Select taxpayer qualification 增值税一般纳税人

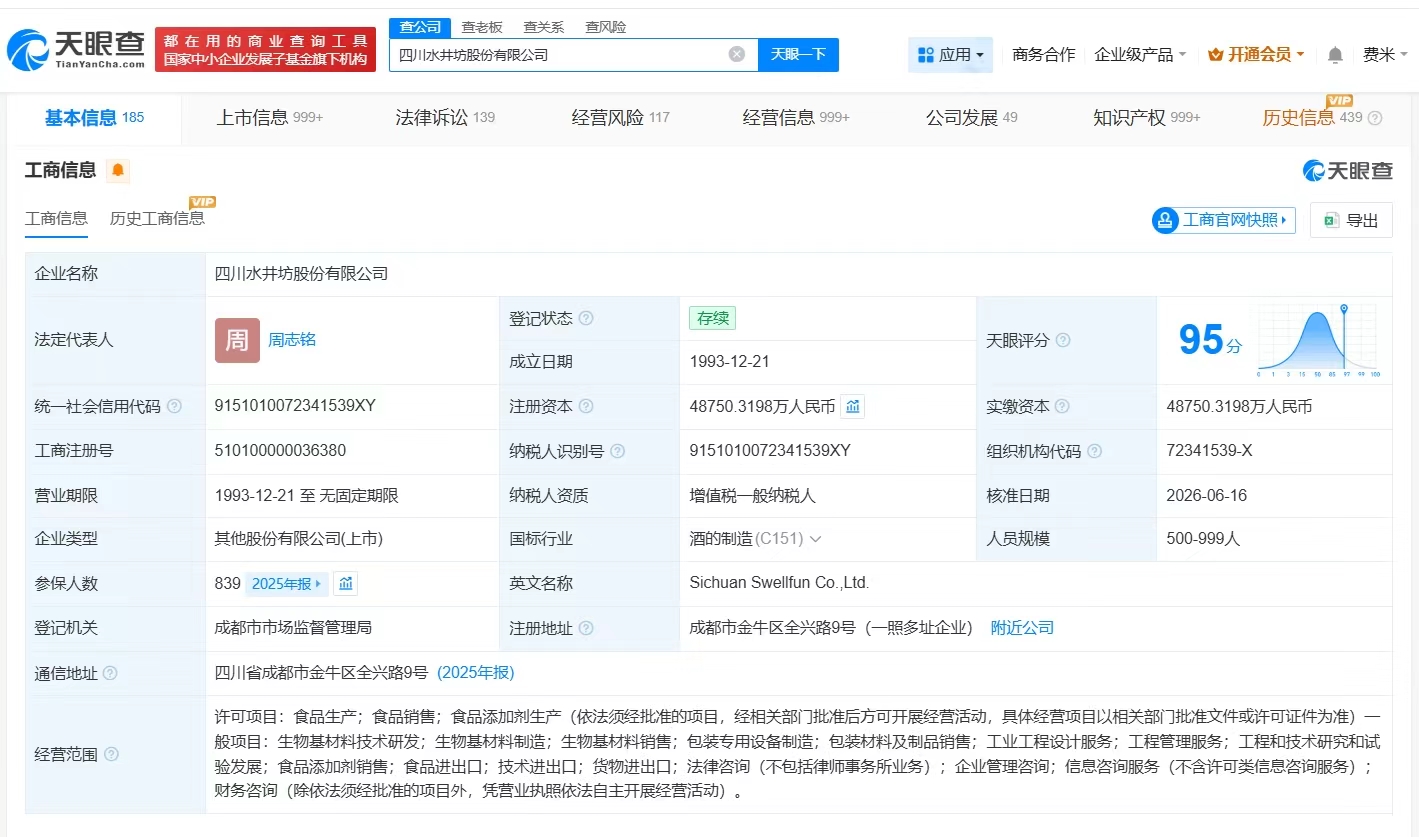click(753, 496)
